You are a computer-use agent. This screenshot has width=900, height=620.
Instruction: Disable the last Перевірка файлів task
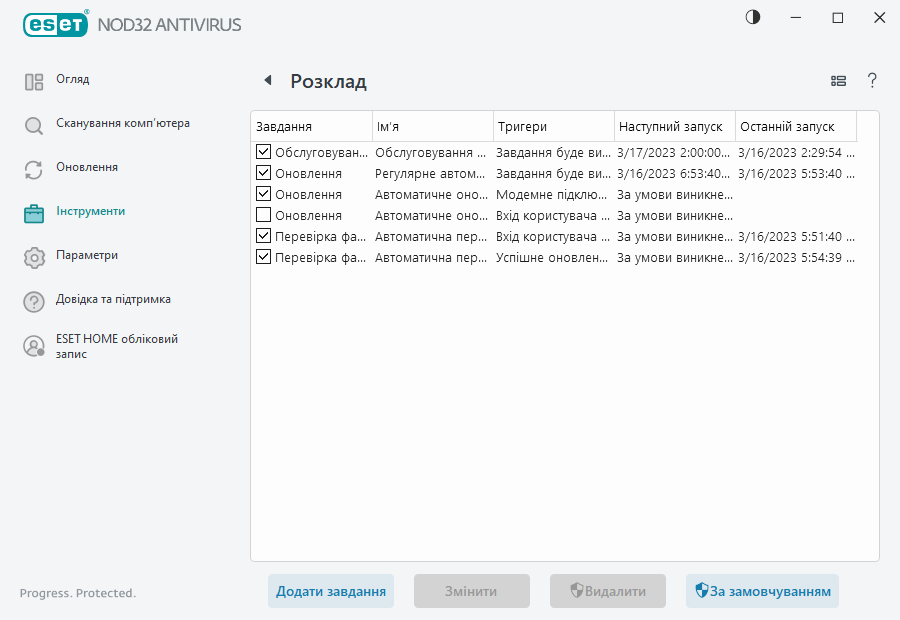click(264, 258)
